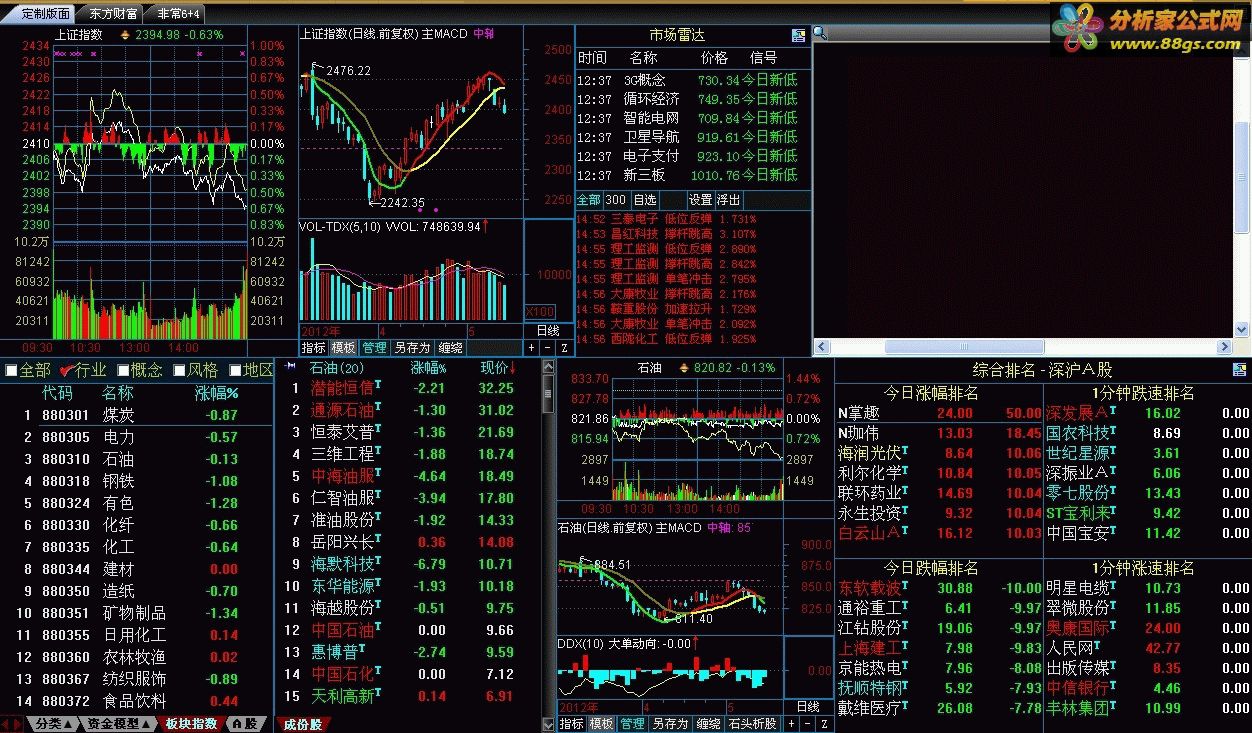Viewport: 1252px width, 733px height.
Task: Click 管理 button under upper chart
Action: point(374,348)
